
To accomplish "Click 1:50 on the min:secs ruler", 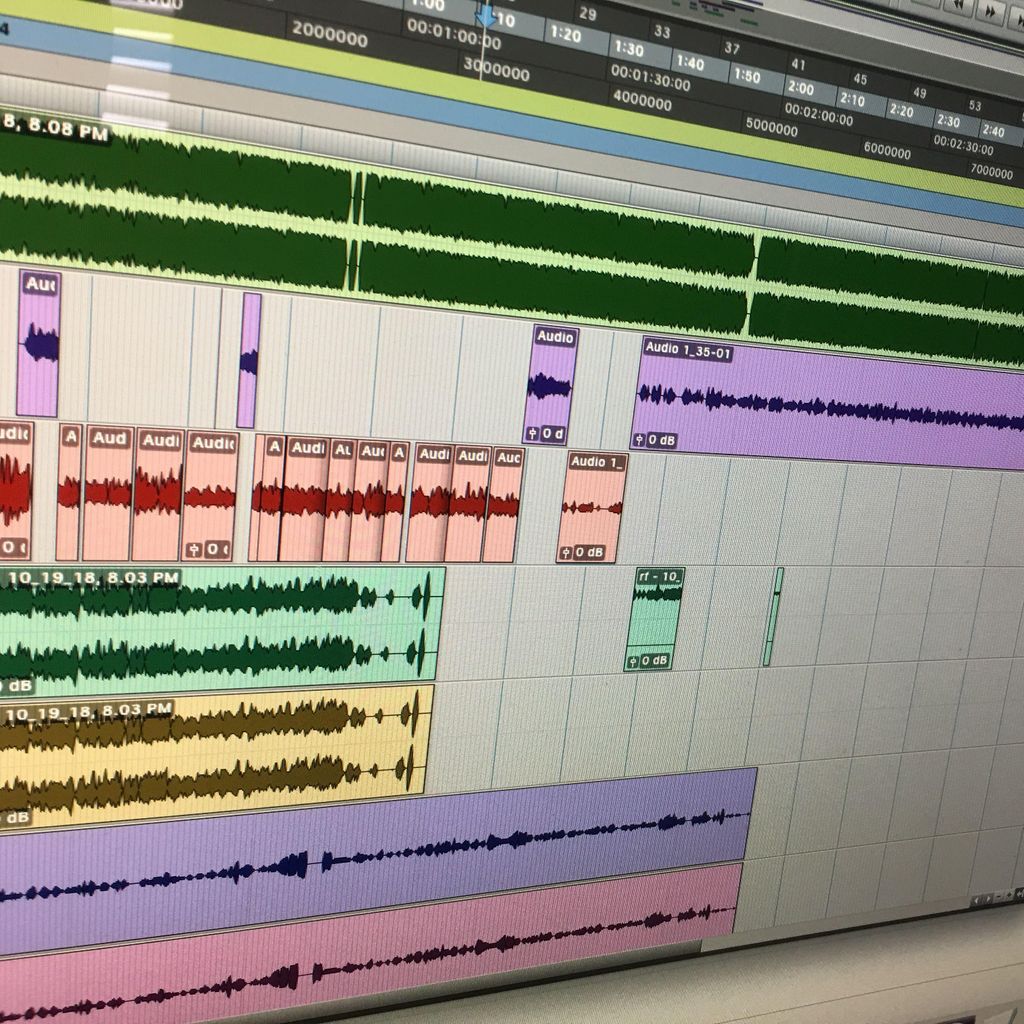I will coord(746,76).
